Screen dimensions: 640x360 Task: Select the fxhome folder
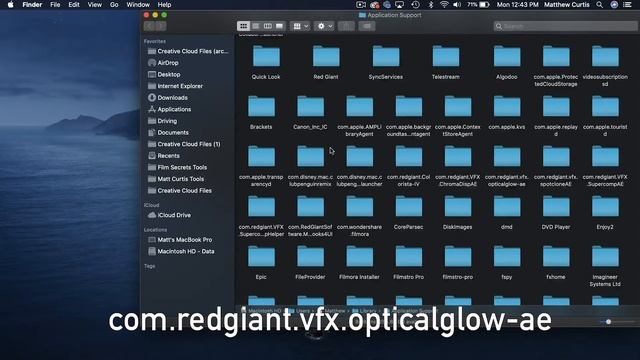coord(556,258)
